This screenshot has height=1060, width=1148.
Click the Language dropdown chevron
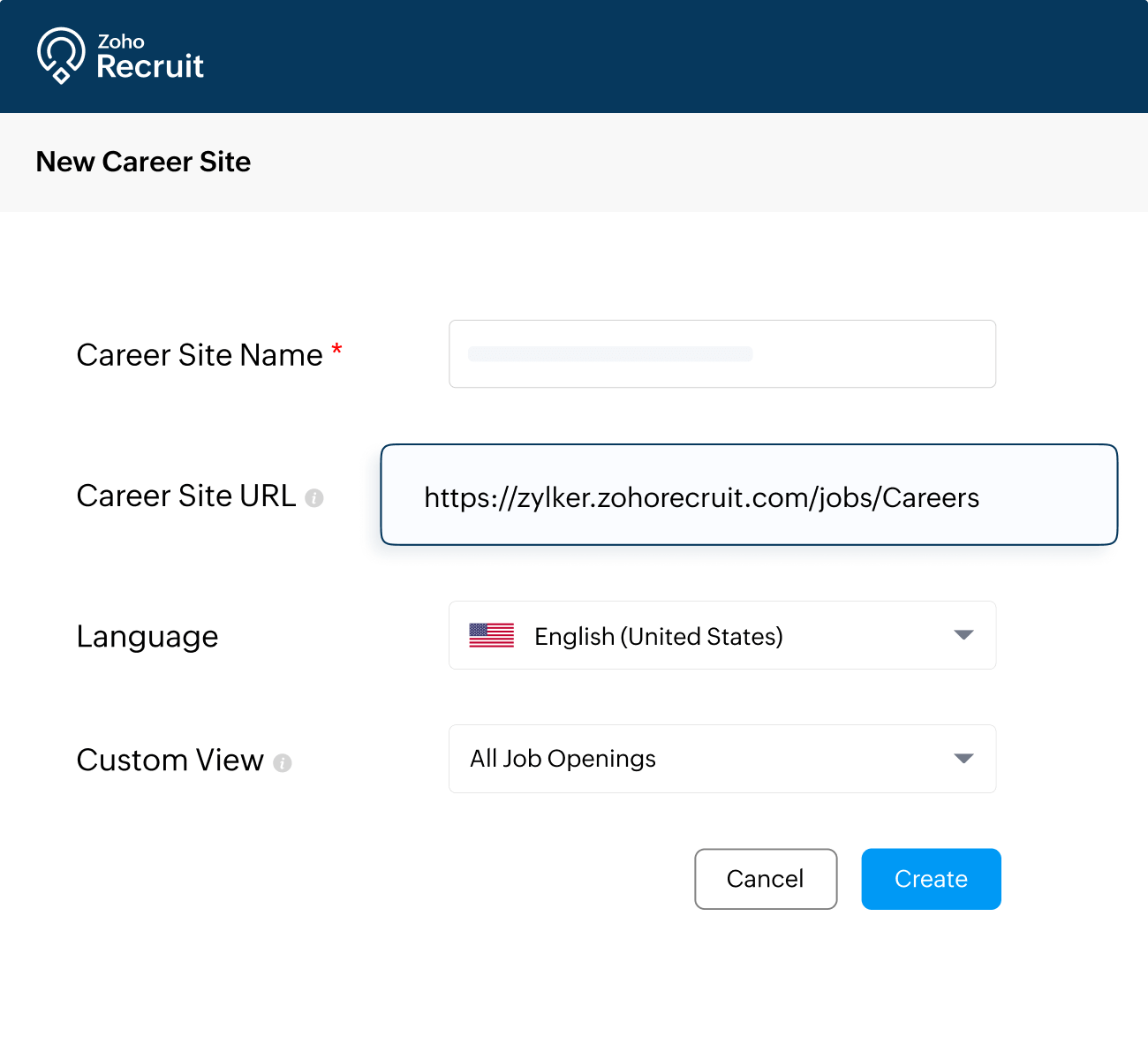pos(964,635)
